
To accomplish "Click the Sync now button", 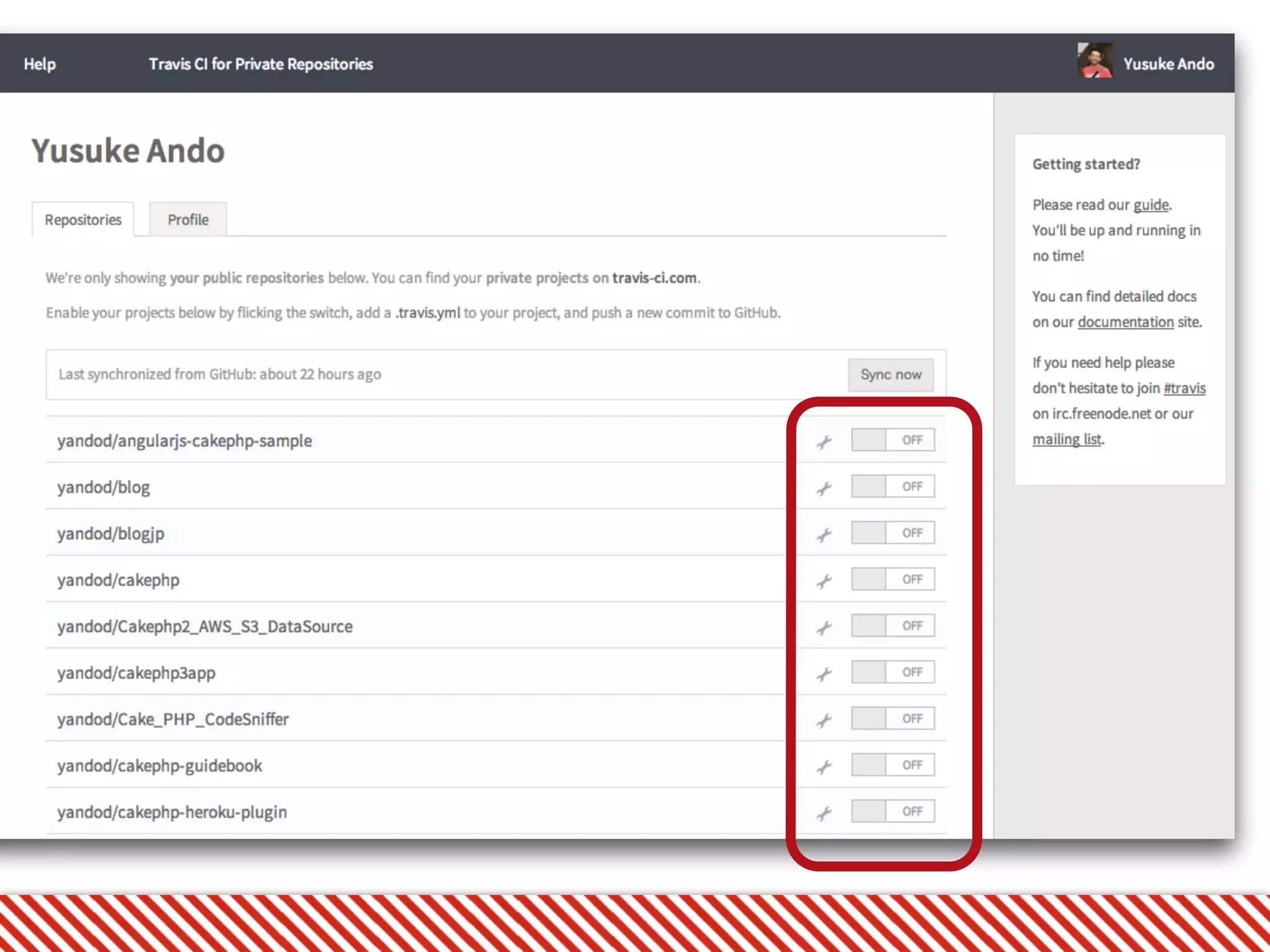I will [x=890, y=374].
